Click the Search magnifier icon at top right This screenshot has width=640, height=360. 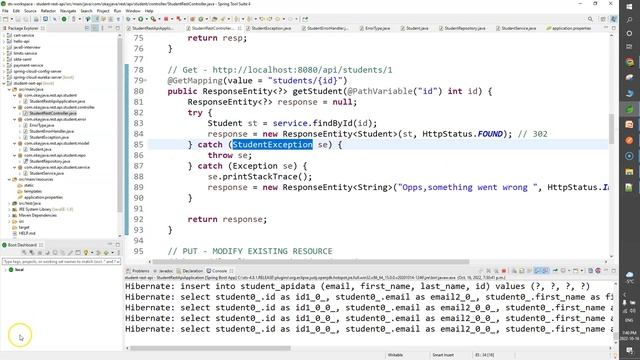coord(590,19)
